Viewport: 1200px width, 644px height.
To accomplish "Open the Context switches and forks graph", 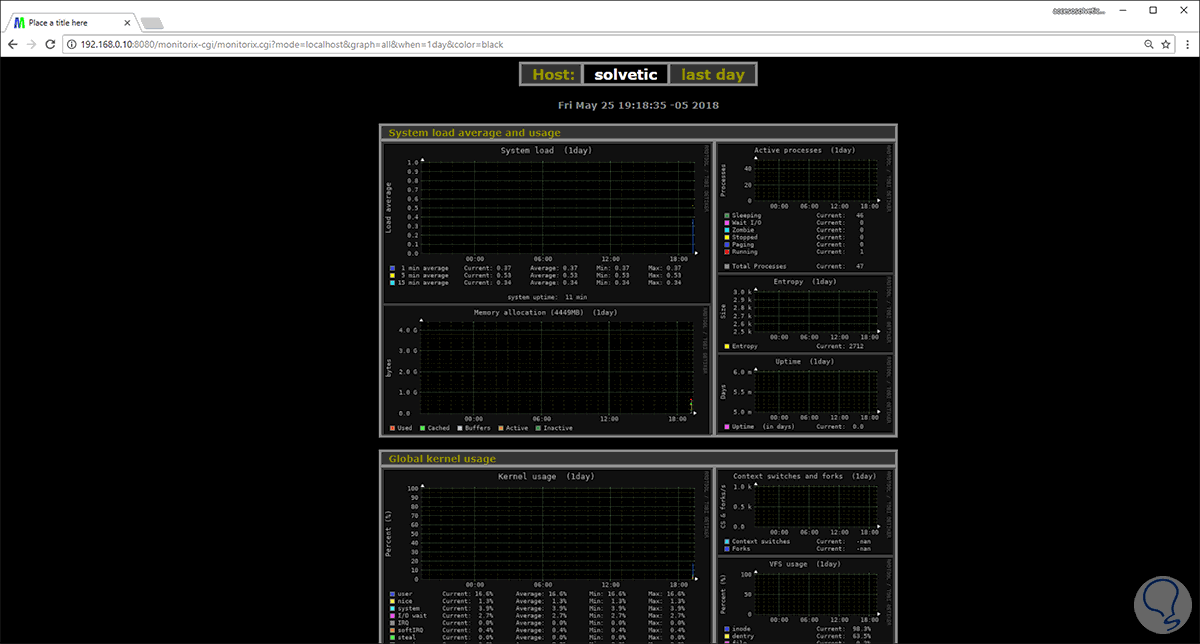I will click(805, 511).
